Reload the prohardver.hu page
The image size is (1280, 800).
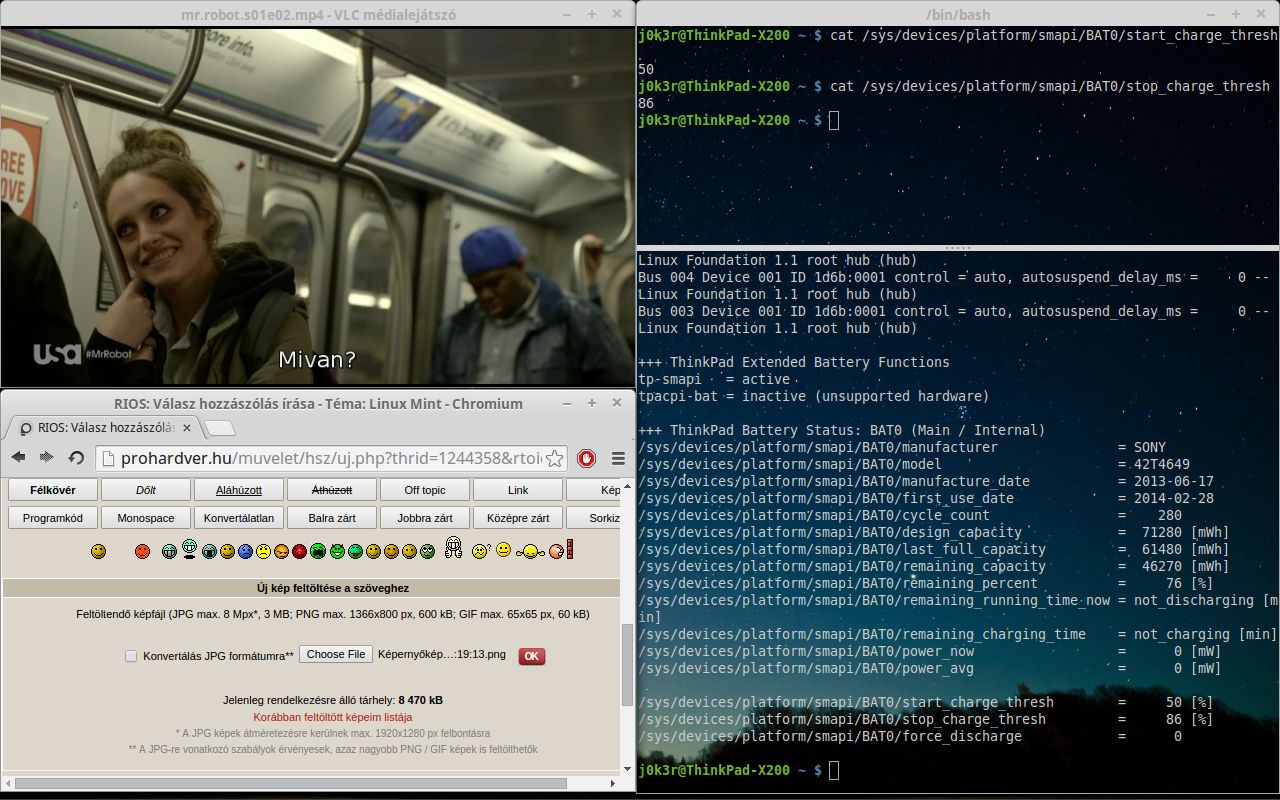click(x=76, y=458)
